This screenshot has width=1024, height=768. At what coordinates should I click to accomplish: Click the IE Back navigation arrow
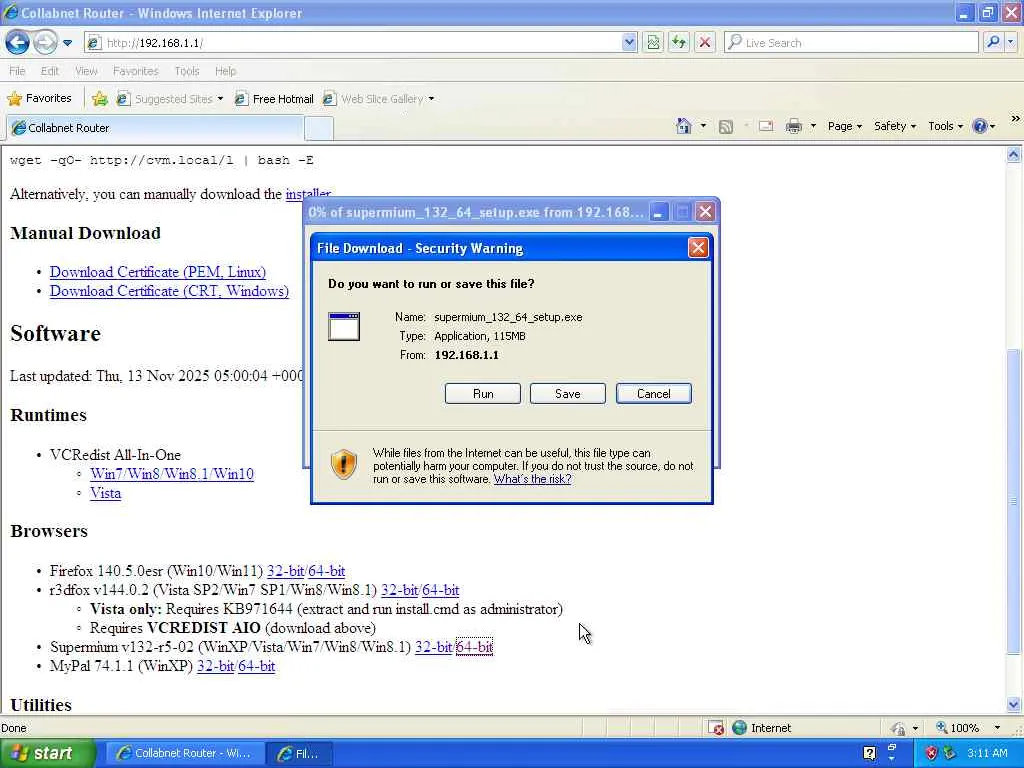(x=18, y=43)
